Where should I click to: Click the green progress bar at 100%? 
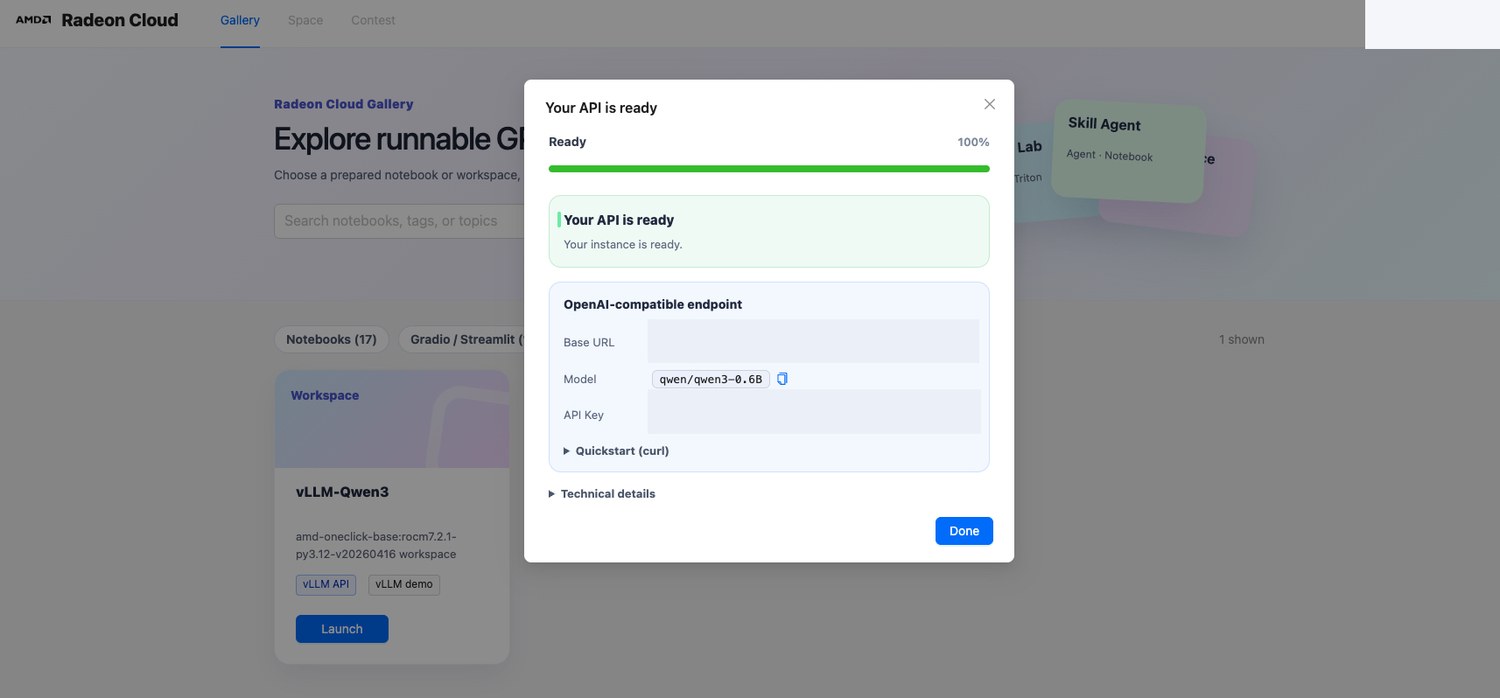click(769, 169)
